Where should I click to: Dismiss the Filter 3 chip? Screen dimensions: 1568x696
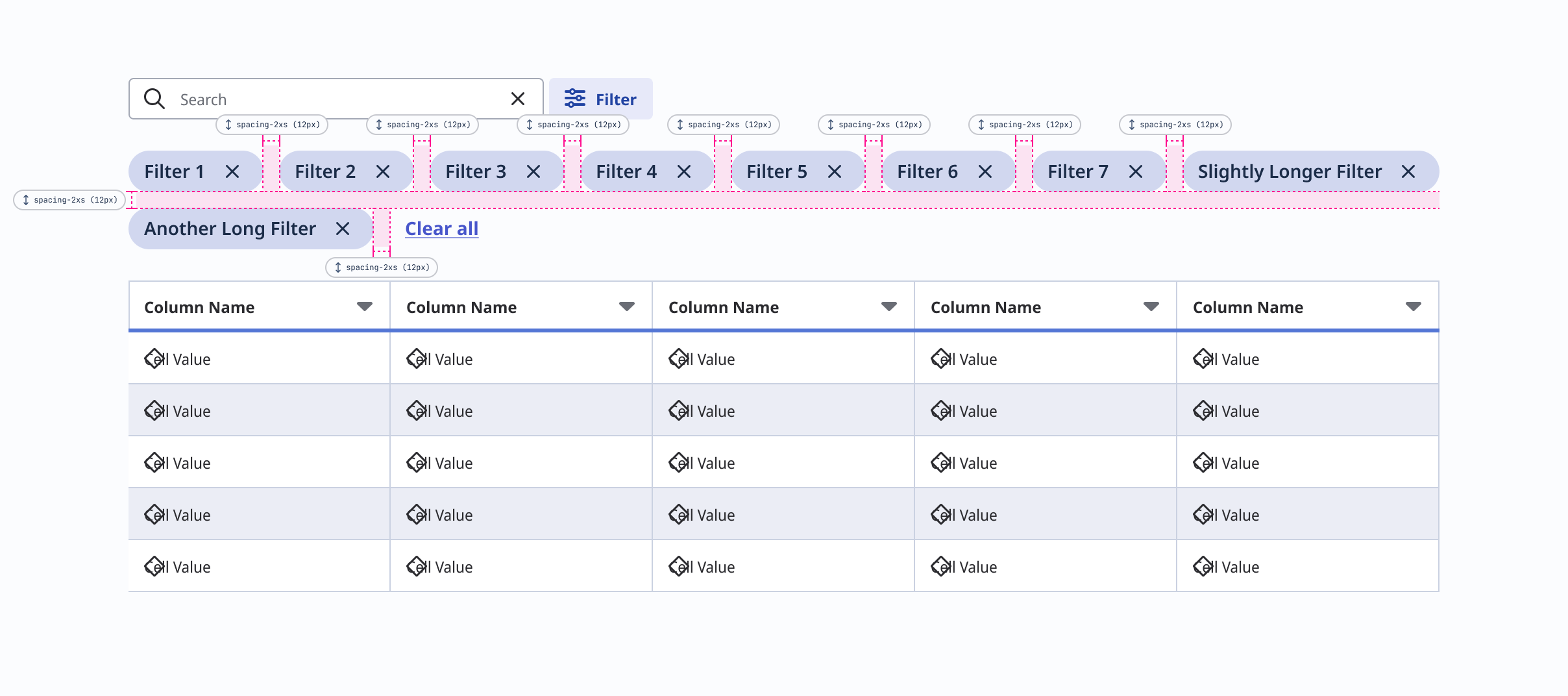[x=533, y=171]
